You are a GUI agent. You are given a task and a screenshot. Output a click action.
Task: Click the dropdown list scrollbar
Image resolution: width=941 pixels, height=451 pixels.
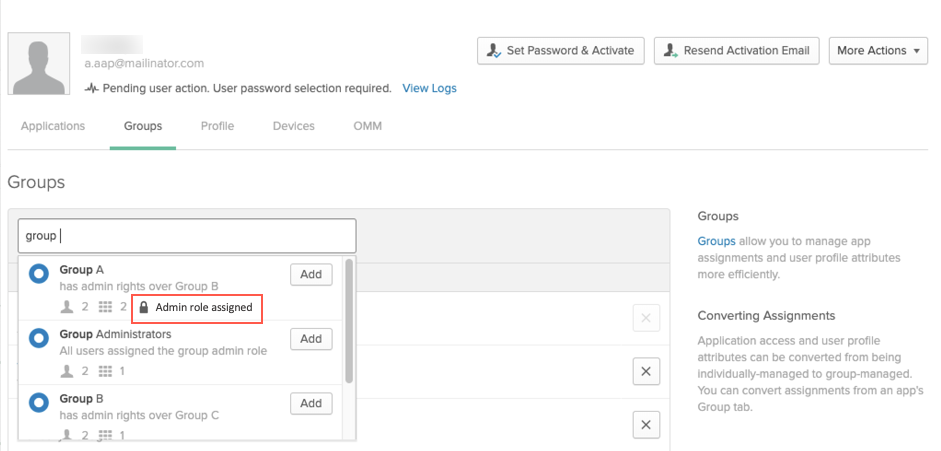coord(349,321)
